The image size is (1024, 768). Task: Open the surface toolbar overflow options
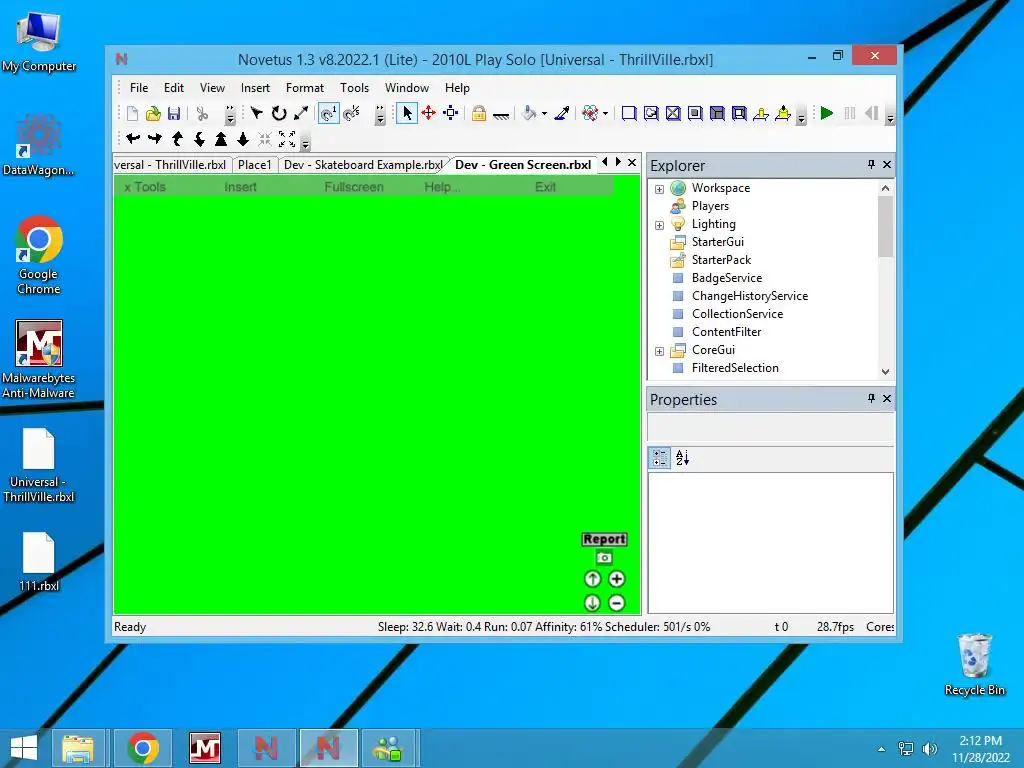pyautogui.click(x=801, y=118)
